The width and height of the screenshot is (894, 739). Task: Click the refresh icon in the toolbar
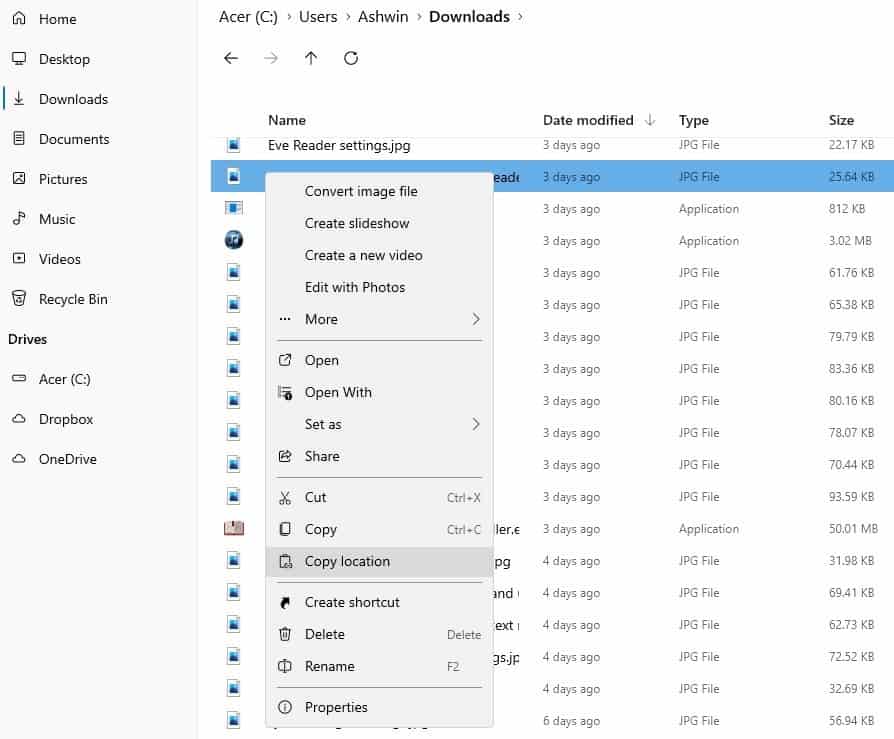coord(350,58)
